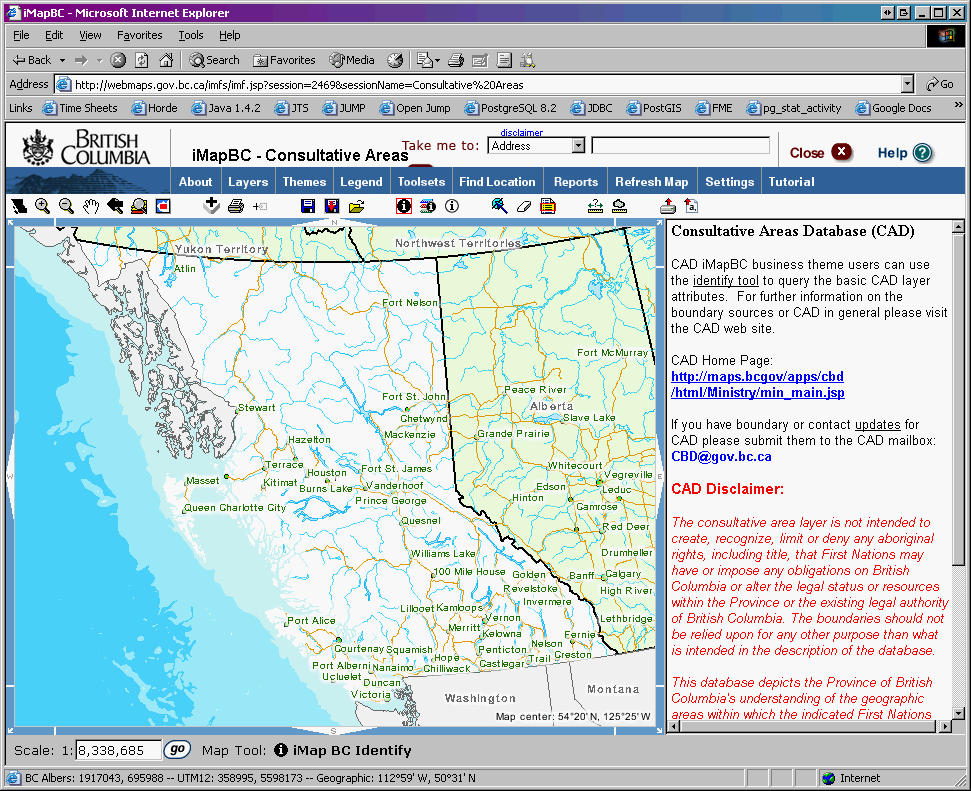Click the layered identify info icon

point(428,206)
